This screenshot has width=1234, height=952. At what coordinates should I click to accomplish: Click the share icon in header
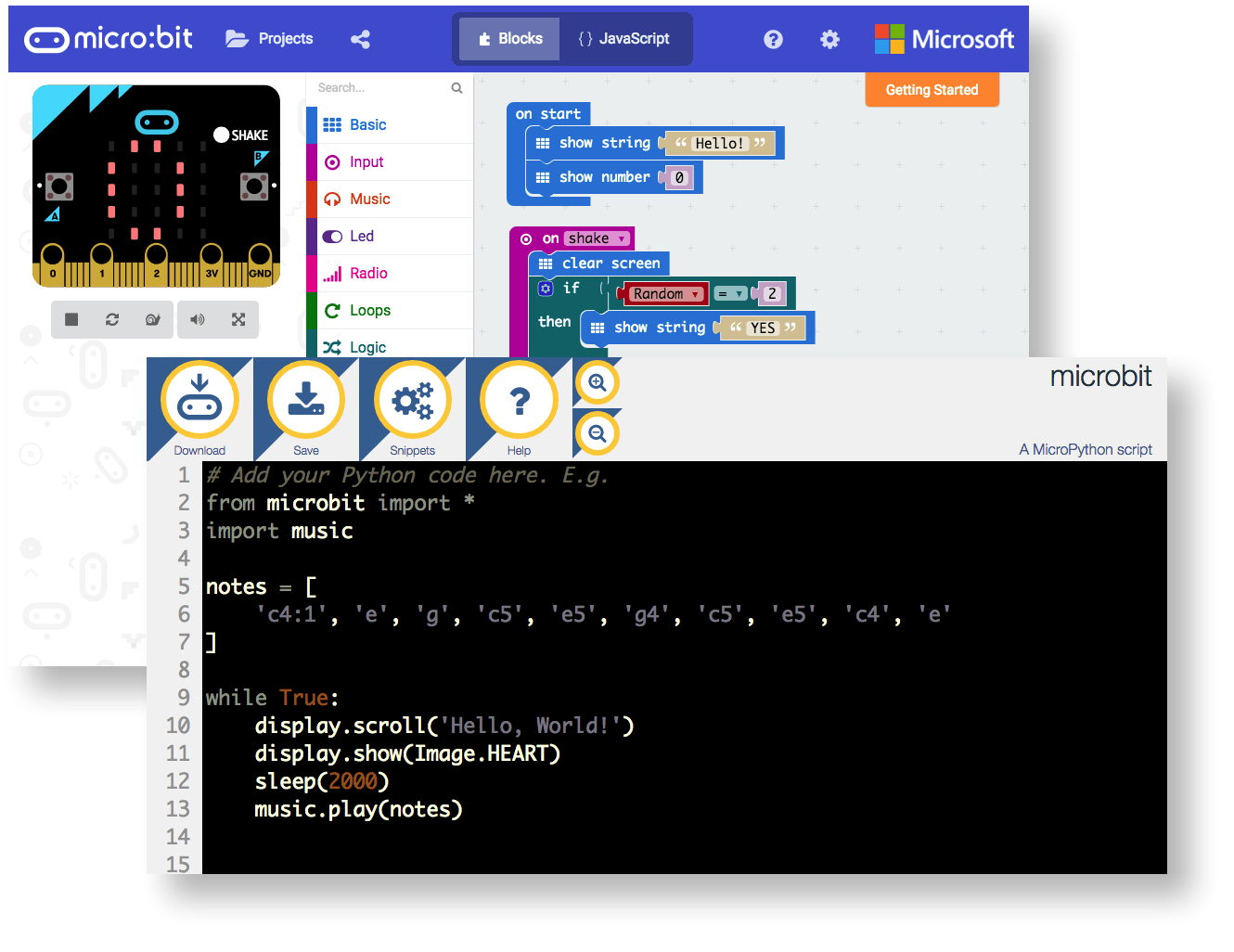tap(360, 39)
